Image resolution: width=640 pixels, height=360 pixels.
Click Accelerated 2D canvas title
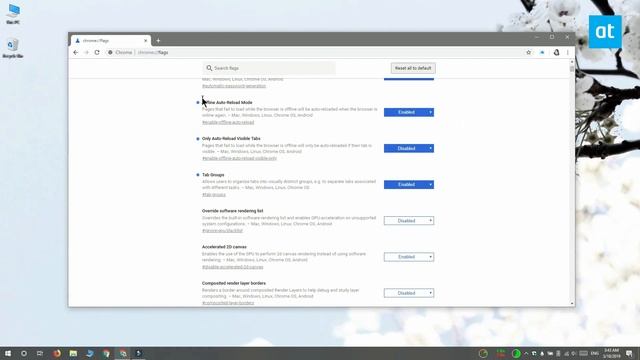click(224, 247)
